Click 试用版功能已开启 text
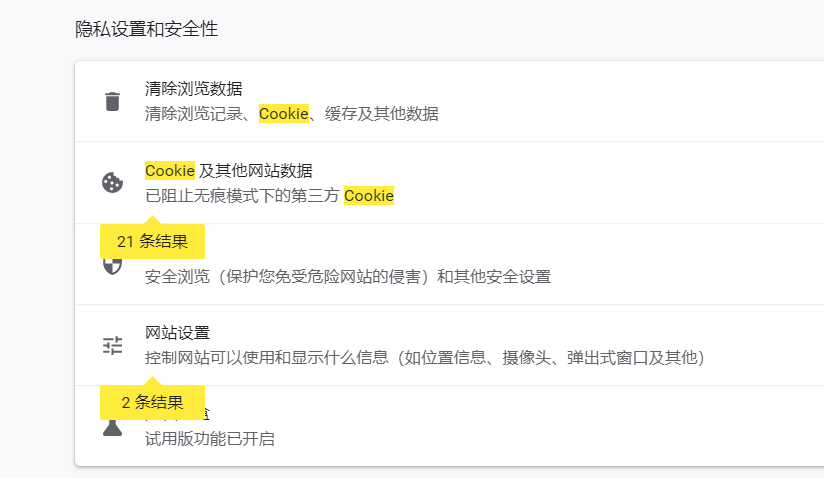Viewport: 824px width, 478px height. pyautogui.click(x=209, y=438)
